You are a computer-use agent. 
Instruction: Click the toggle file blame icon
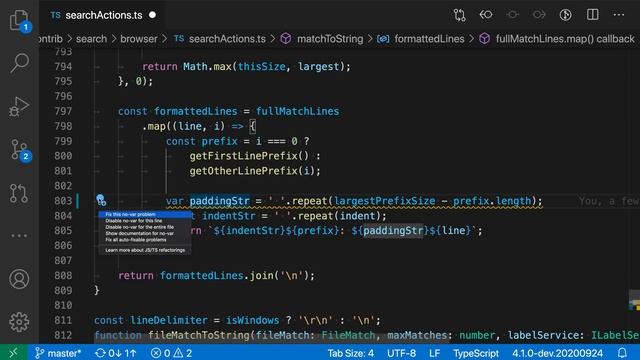coord(565,15)
